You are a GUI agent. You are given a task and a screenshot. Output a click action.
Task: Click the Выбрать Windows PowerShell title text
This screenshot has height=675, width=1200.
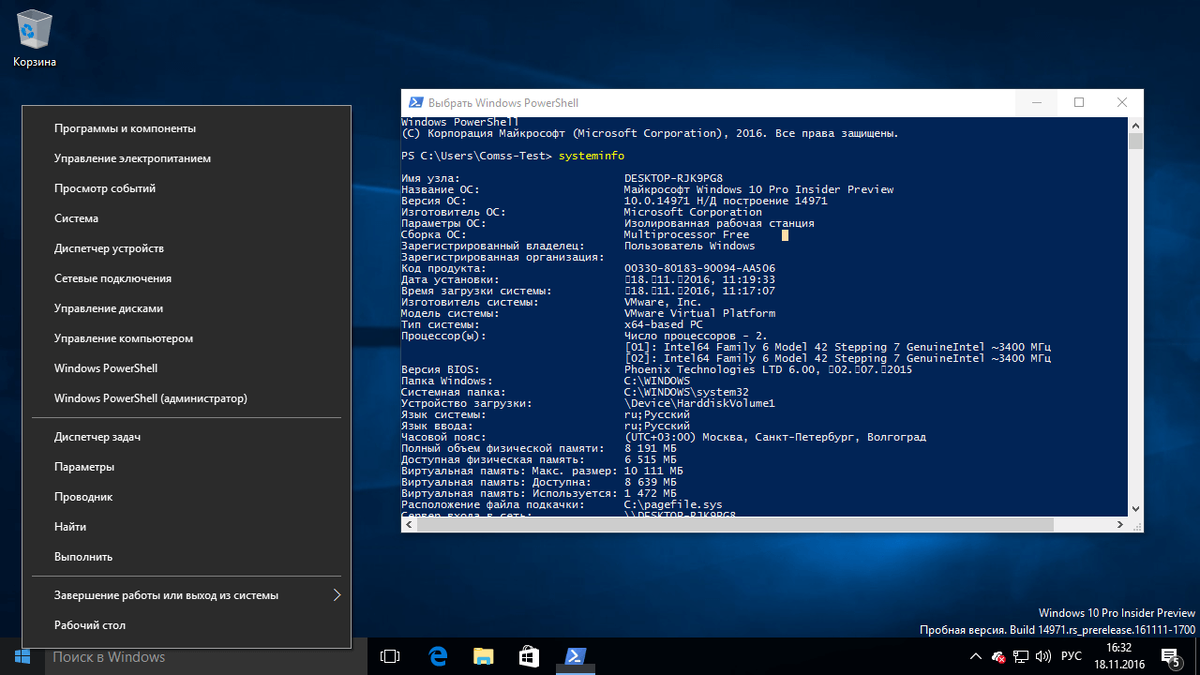[503, 103]
